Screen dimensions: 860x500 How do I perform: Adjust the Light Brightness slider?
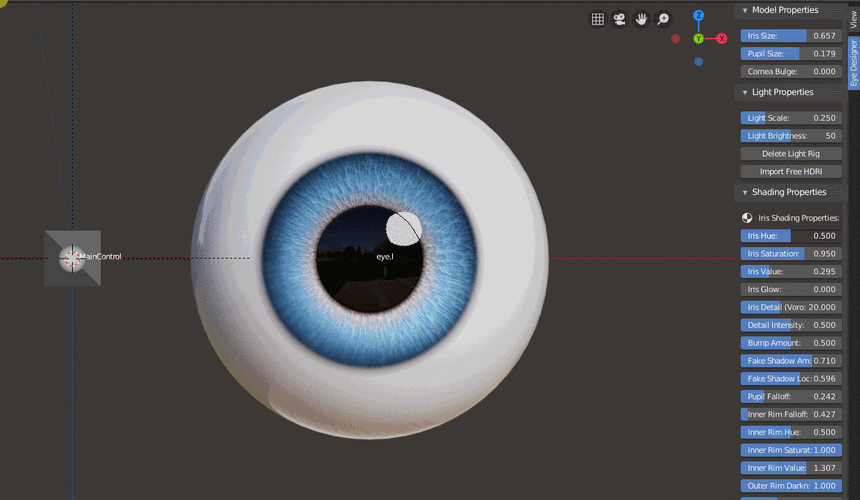(x=791, y=136)
